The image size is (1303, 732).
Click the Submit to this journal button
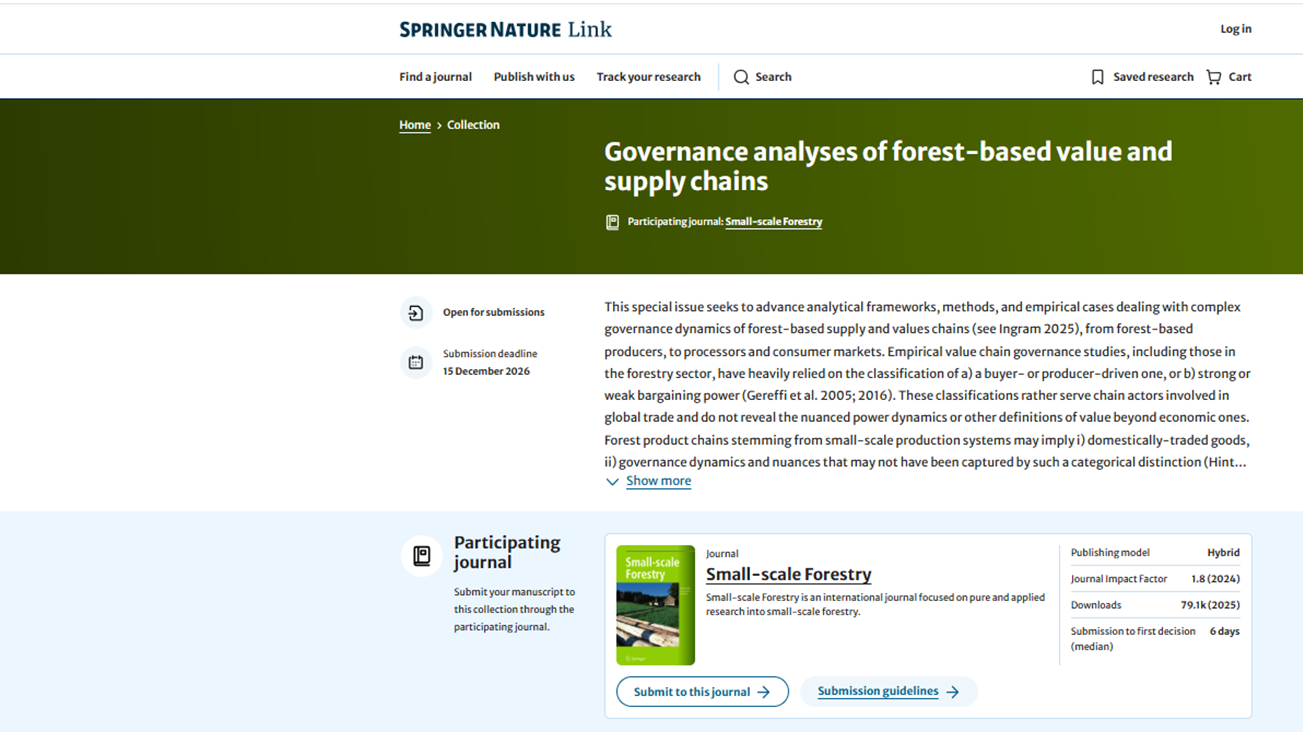[702, 692]
